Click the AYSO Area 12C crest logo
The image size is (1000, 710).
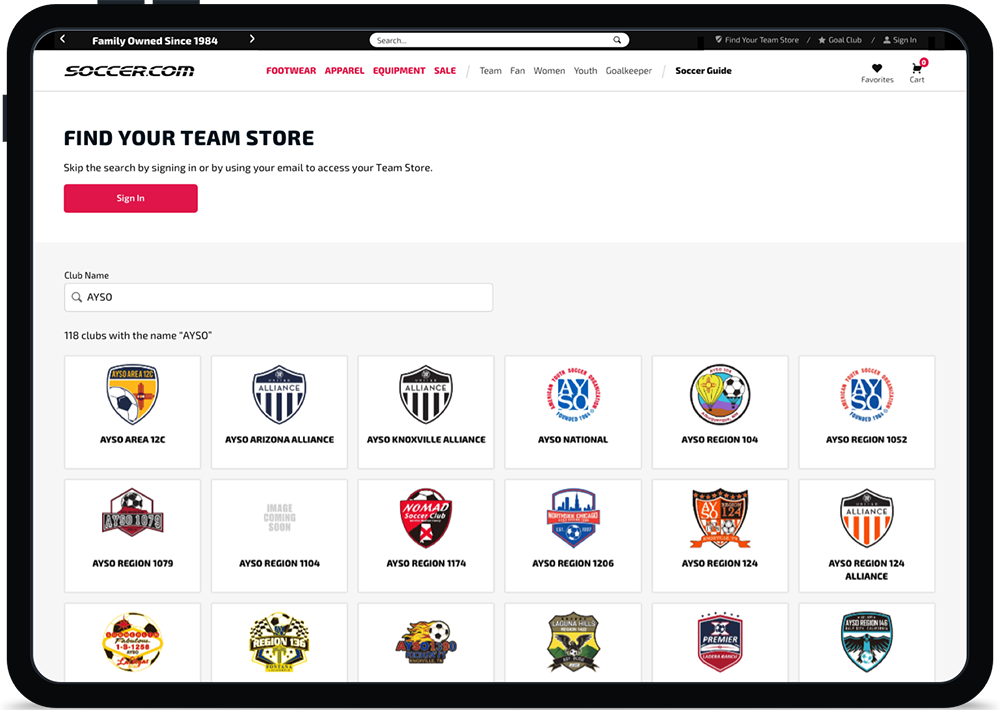[133, 395]
